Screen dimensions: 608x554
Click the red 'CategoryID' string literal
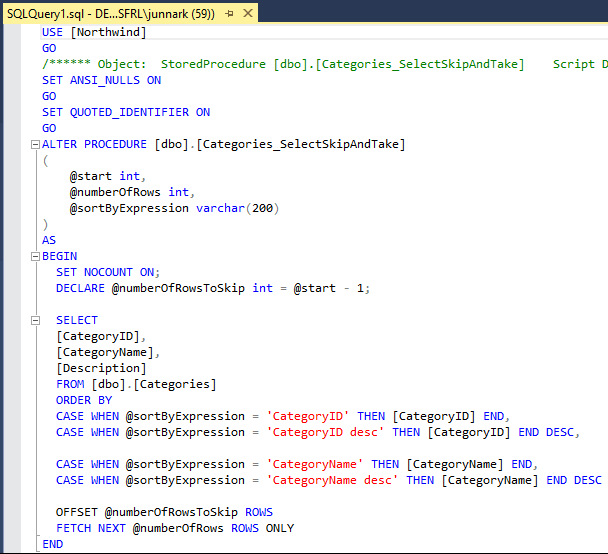tap(308, 416)
